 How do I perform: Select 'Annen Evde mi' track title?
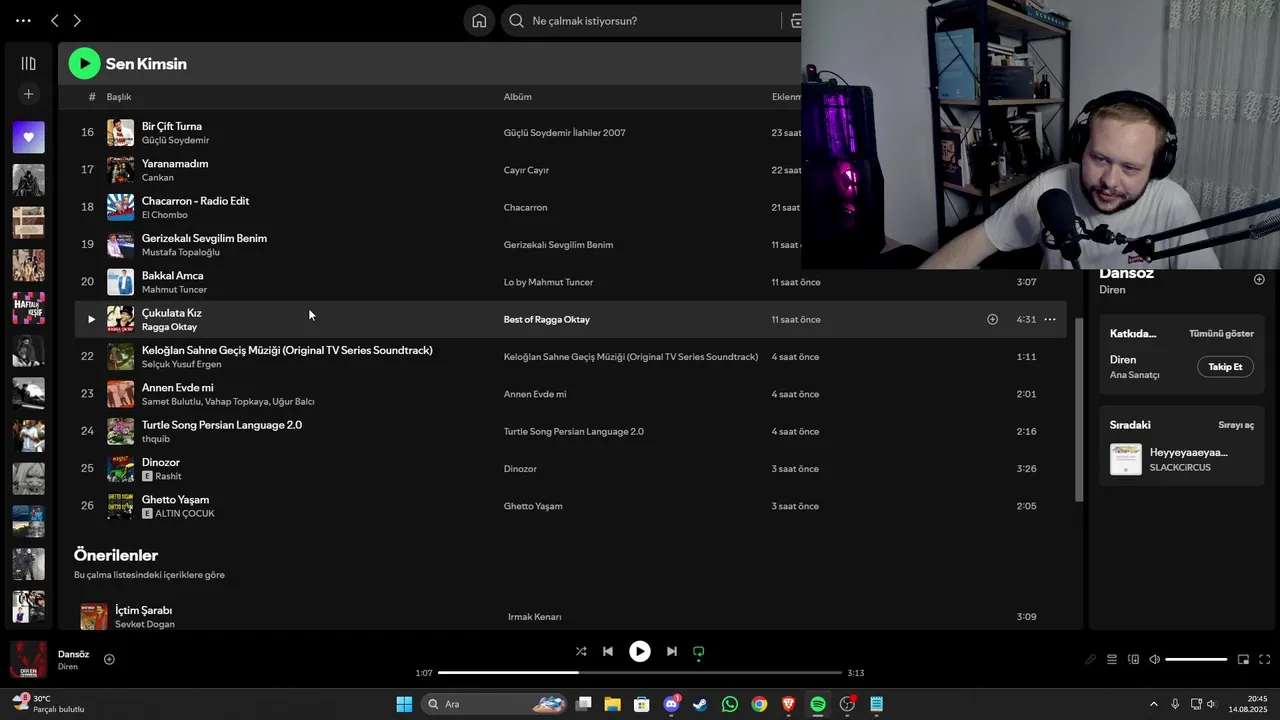[x=177, y=388]
